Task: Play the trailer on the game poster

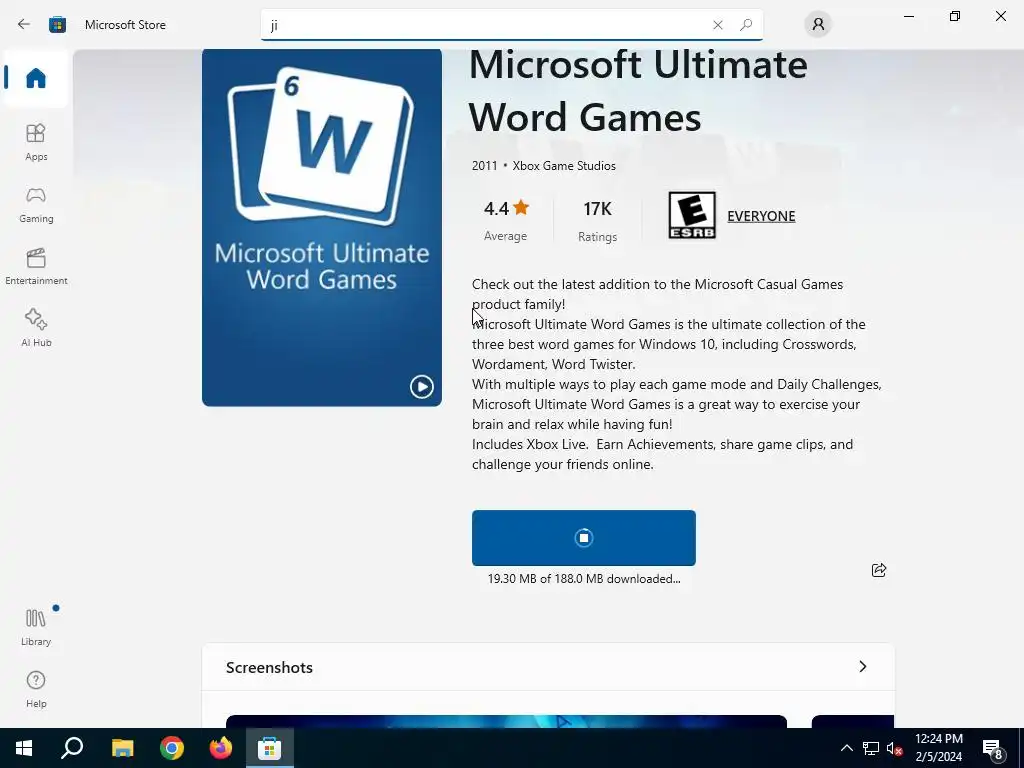Action: (421, 387)
